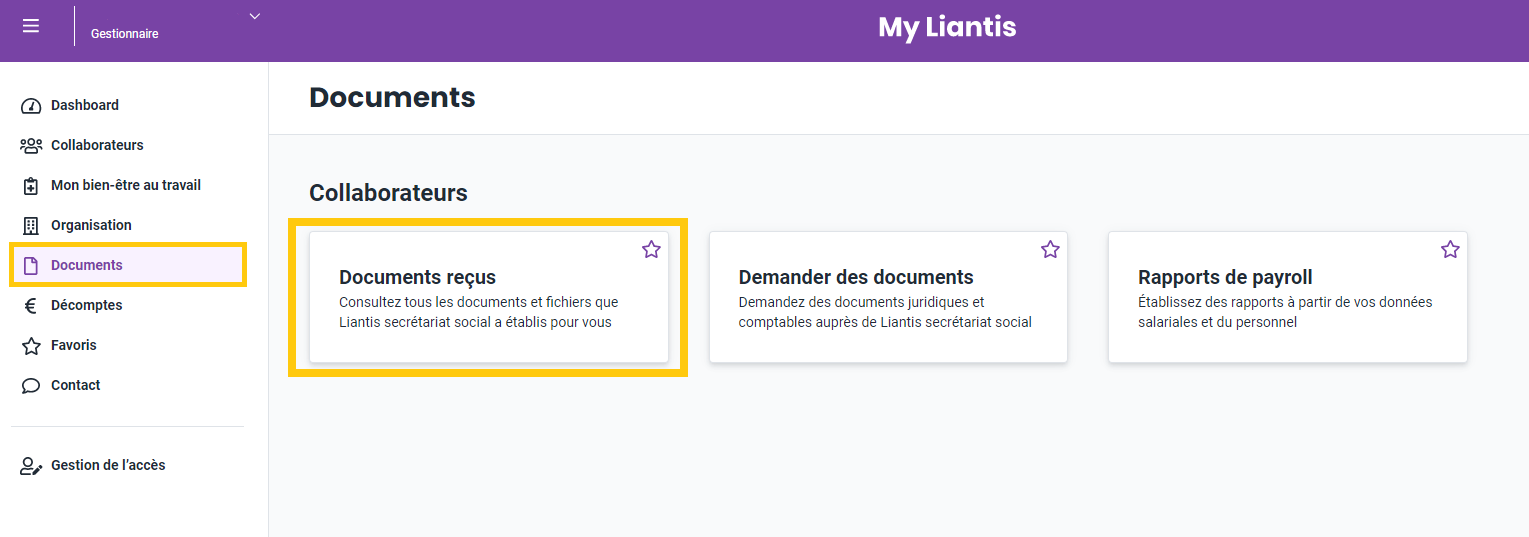Open the Rapports de payroll card
This screenshot has height=537, width=1529.
(x=1288, y=297)
